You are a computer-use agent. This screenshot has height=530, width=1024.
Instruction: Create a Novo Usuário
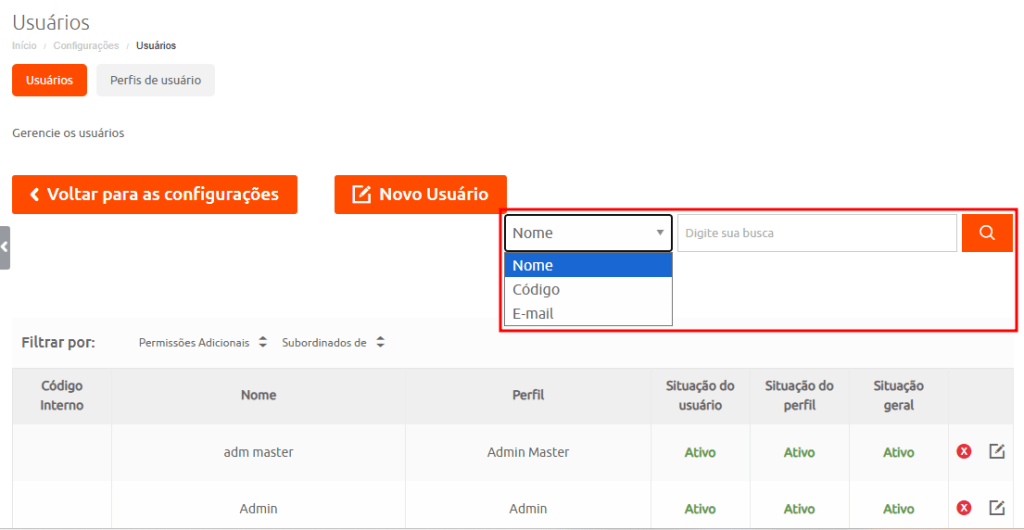(x=420, y=194)
